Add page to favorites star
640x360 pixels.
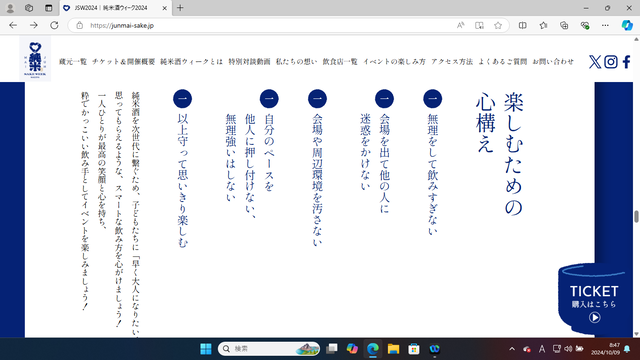pyautogui.click(x=498, y=25)
